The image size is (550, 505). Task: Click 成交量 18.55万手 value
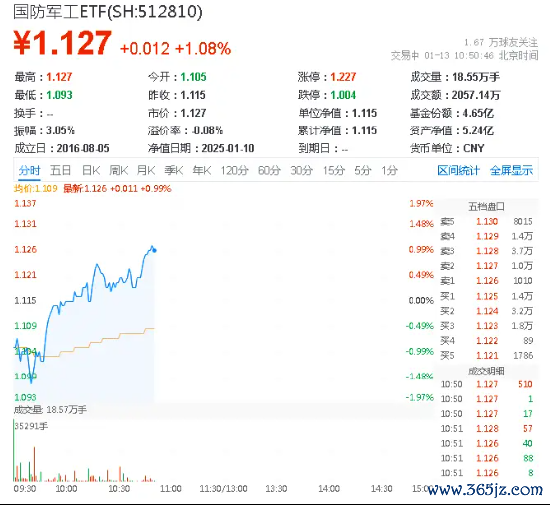pos(476,77)
